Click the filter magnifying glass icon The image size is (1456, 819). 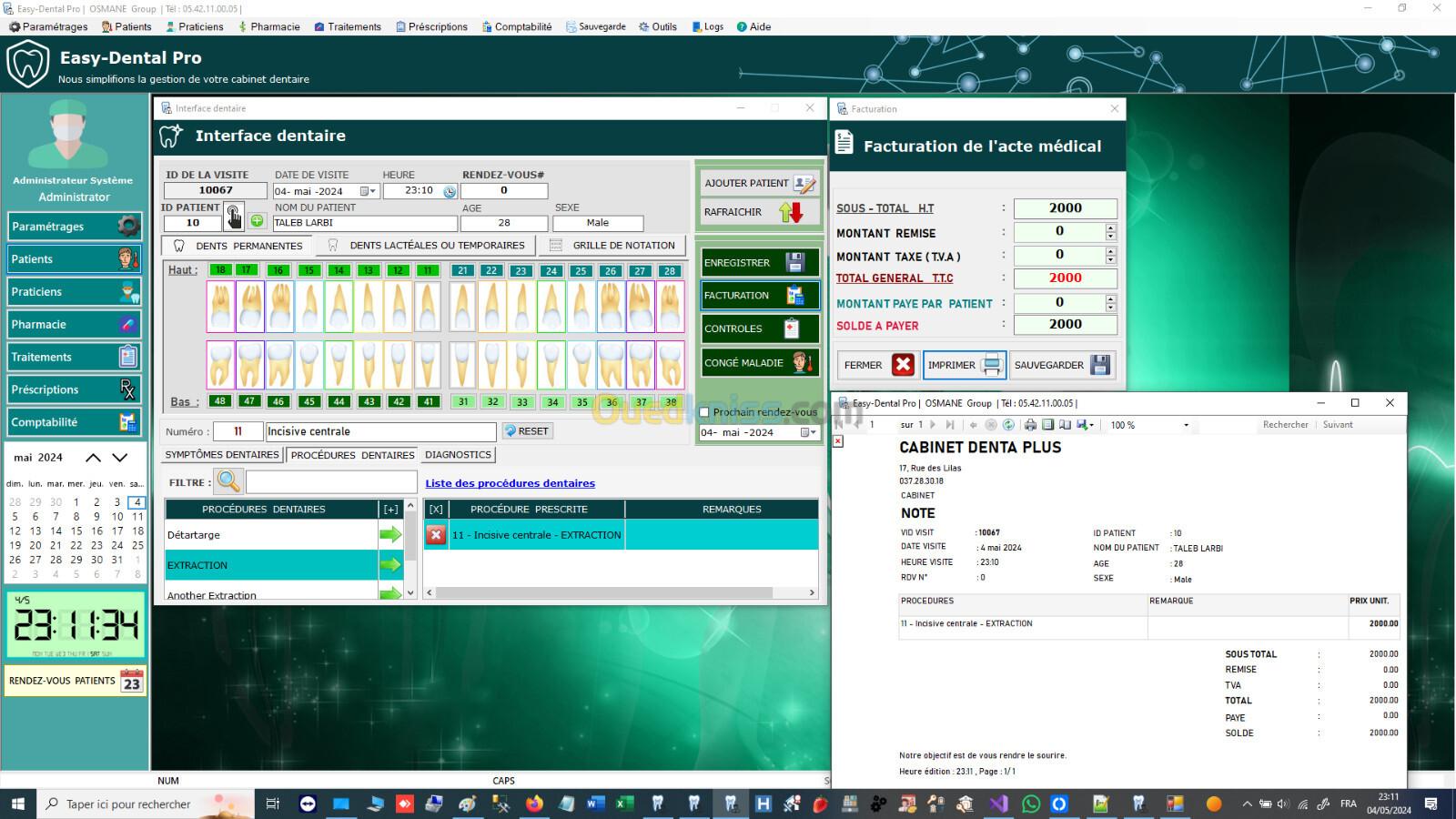(x=228, y=481)
